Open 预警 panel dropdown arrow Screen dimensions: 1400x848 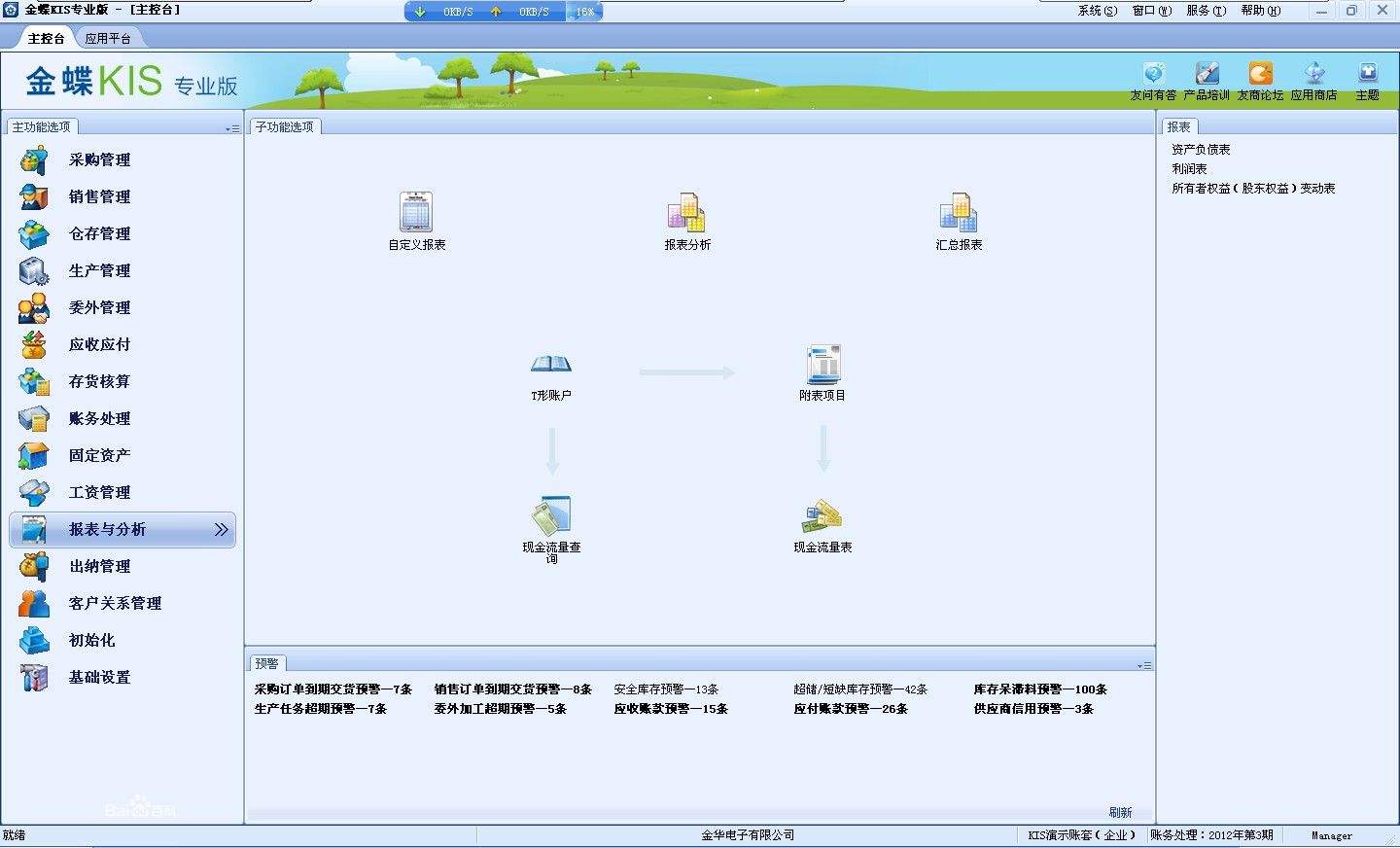point(1144,665)
